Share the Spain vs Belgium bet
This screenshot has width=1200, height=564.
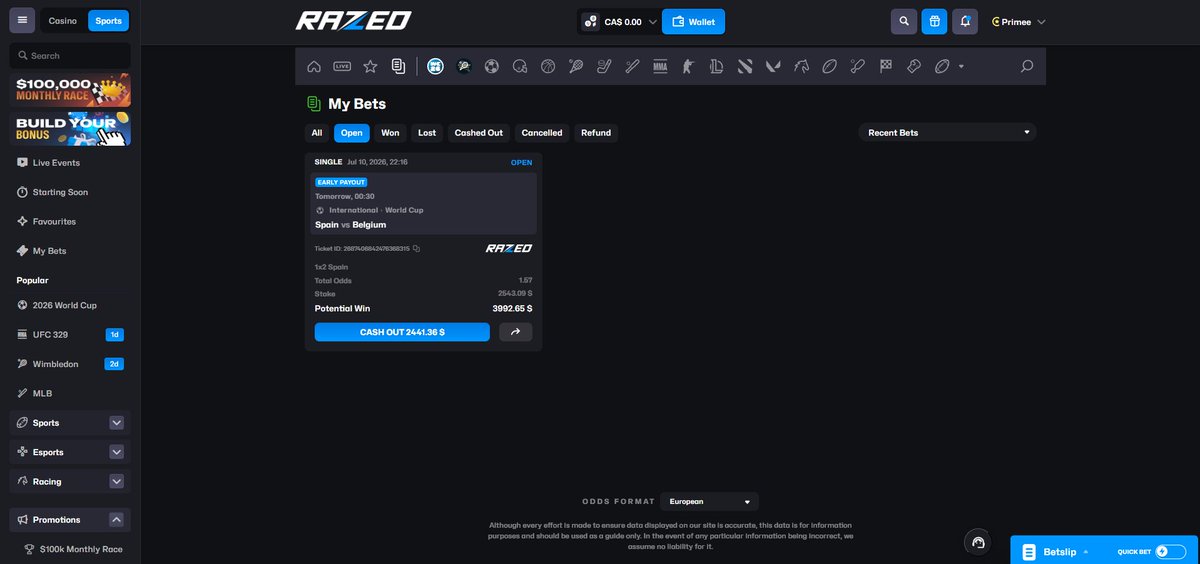[516, 332]
